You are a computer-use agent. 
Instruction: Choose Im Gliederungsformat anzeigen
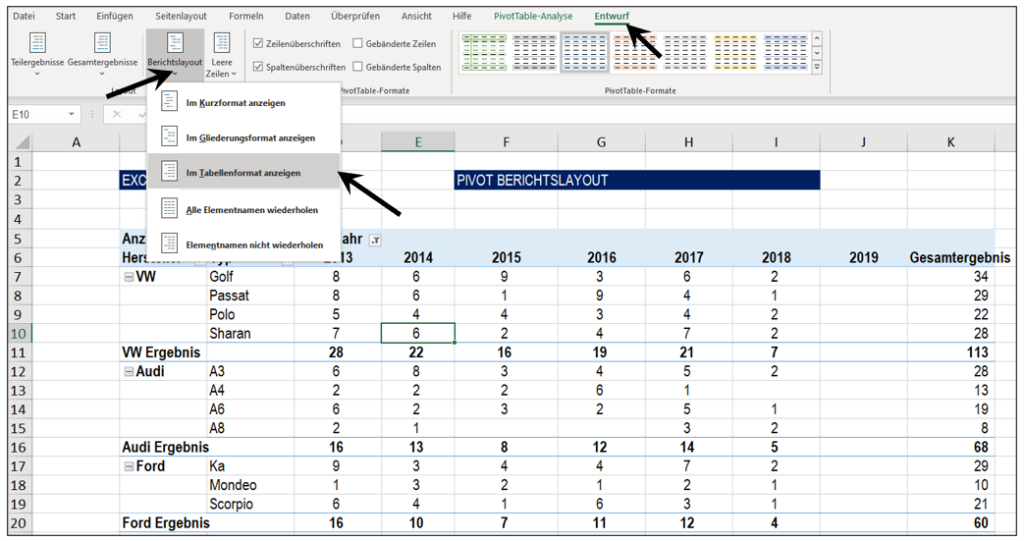point(243,138)
